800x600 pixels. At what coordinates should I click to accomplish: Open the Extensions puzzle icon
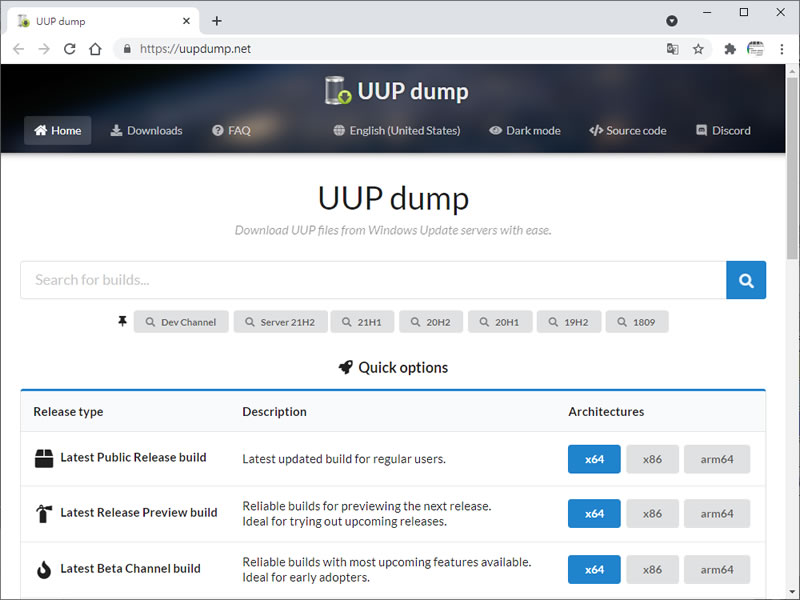coord(730,49)
